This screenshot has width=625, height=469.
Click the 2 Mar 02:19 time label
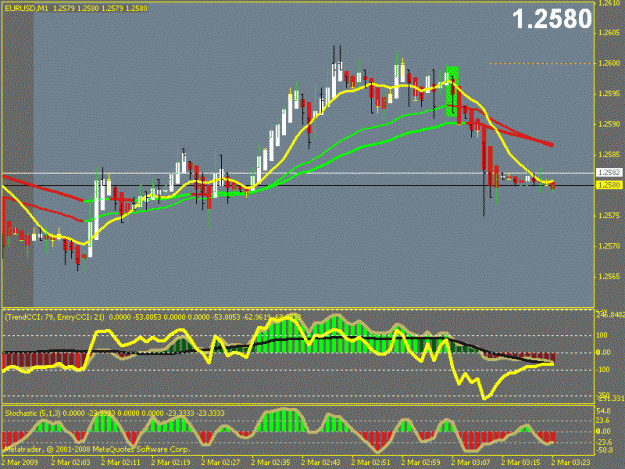[171, 463]
